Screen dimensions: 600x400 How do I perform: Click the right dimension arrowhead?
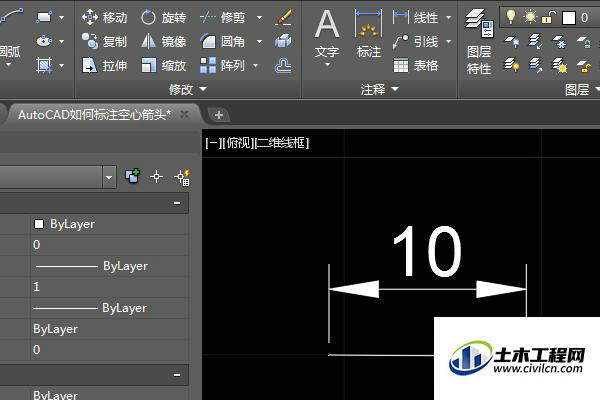coord(501,289)
